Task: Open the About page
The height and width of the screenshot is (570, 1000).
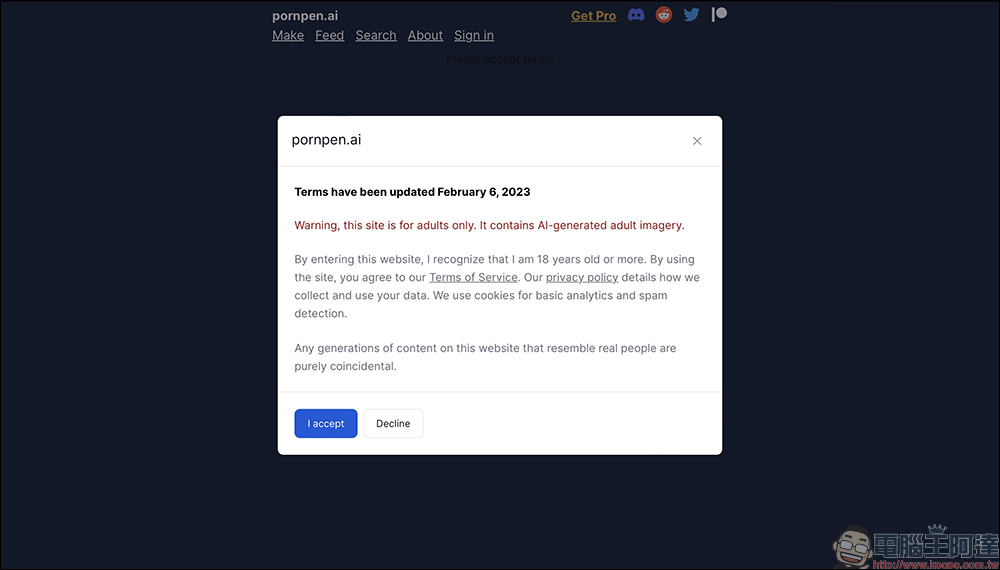Action: click(425, 36)
